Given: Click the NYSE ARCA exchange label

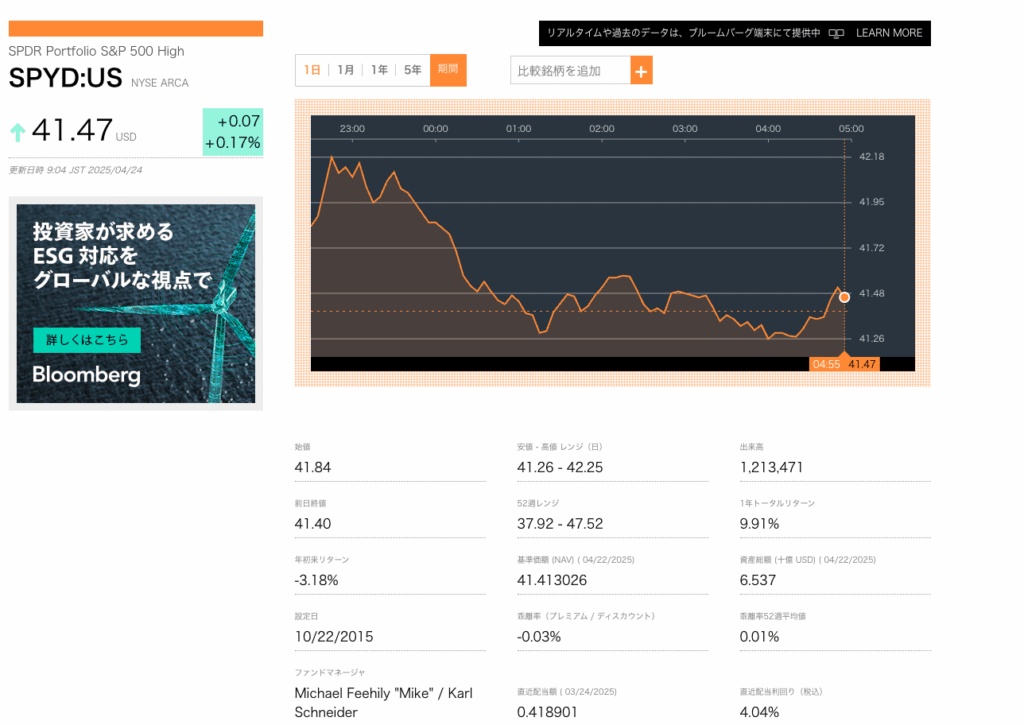Looking at the screenshot, I should (x=159, y=83).
